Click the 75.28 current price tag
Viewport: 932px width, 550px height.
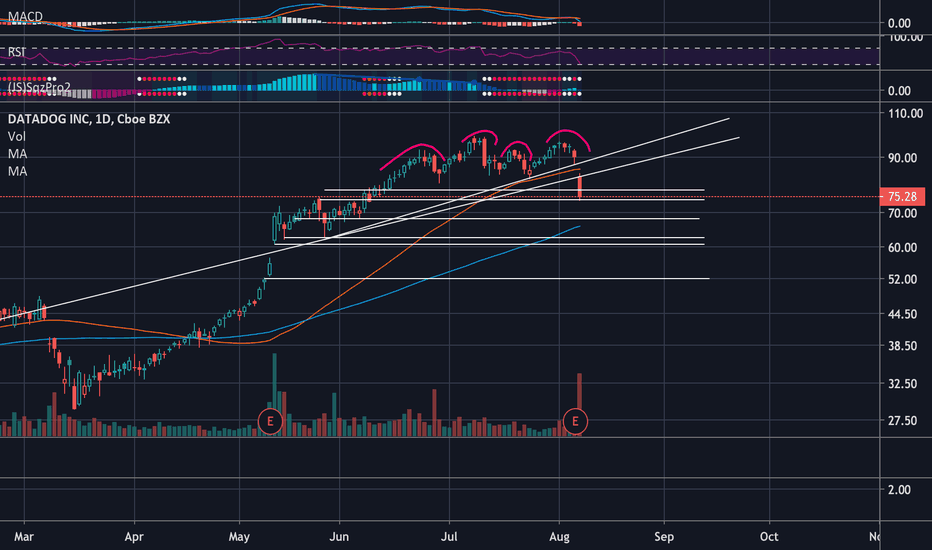[x=902, y=197]
